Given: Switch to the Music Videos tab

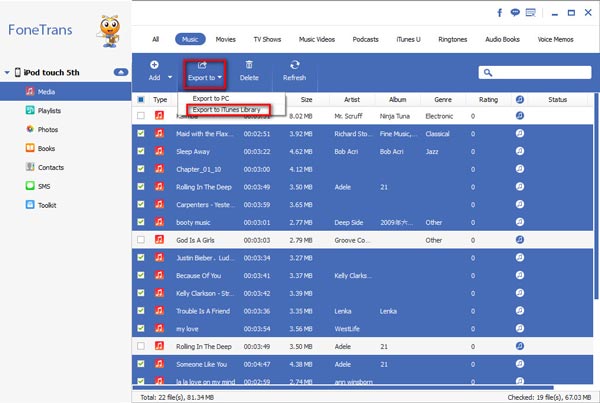Looking at the screenshot, I should pos(317,39).
